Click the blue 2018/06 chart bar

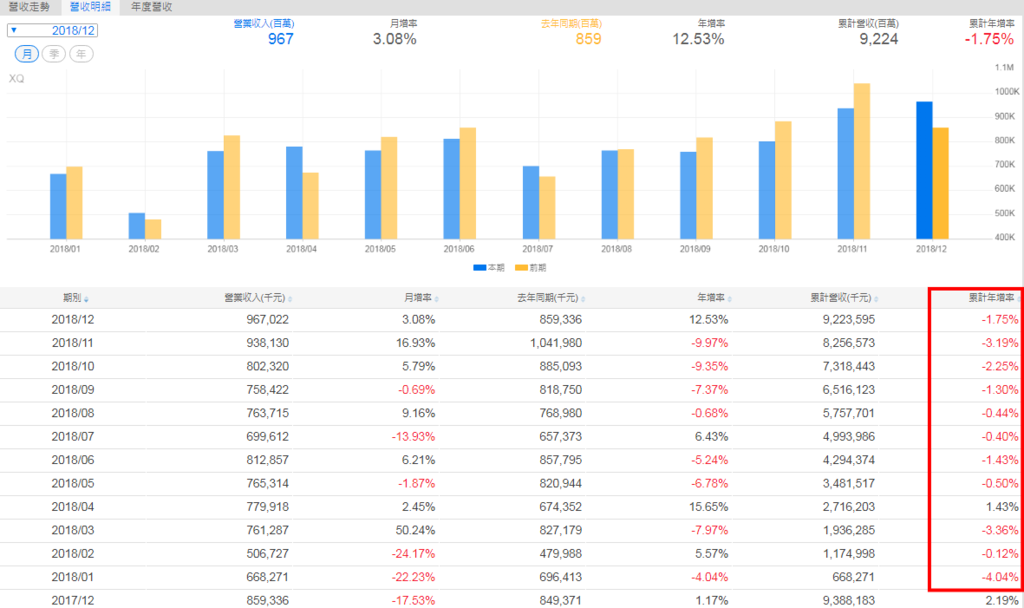[x=451, y=189]
